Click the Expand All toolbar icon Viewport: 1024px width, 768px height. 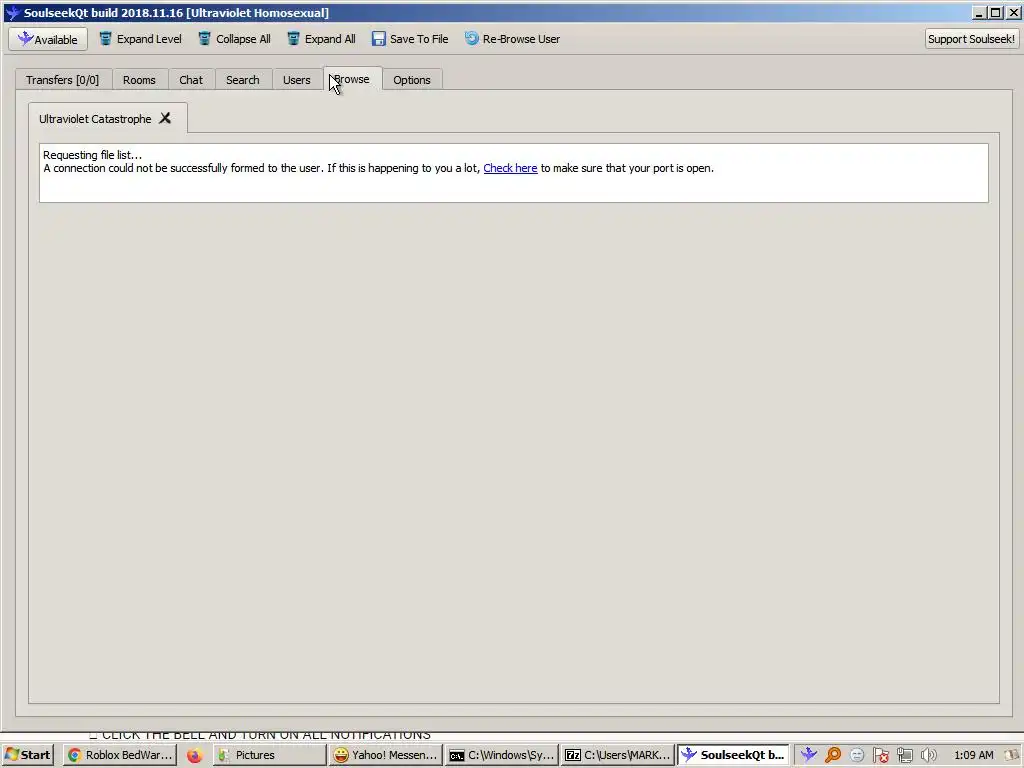(x=293, y=39)
